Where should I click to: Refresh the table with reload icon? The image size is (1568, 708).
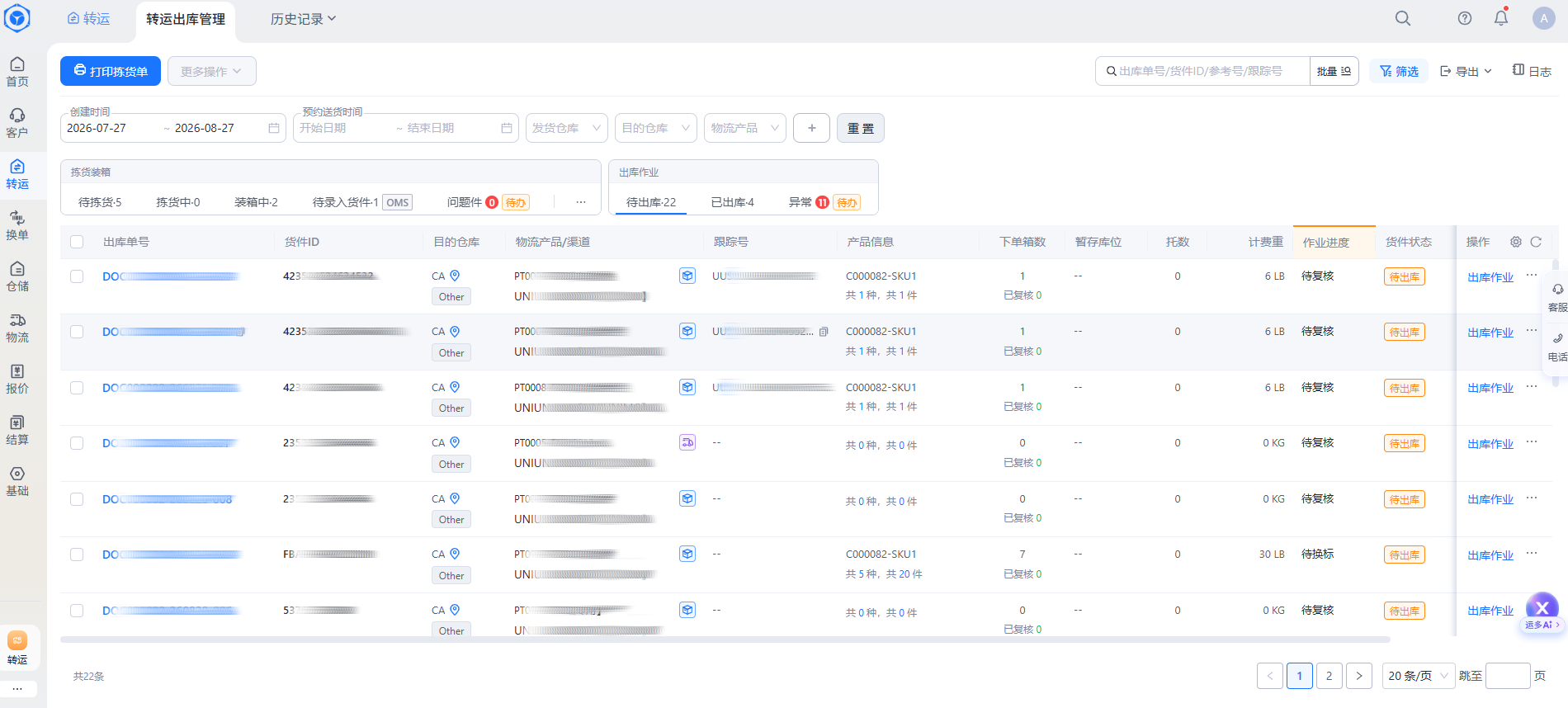tap(1536, 242)
